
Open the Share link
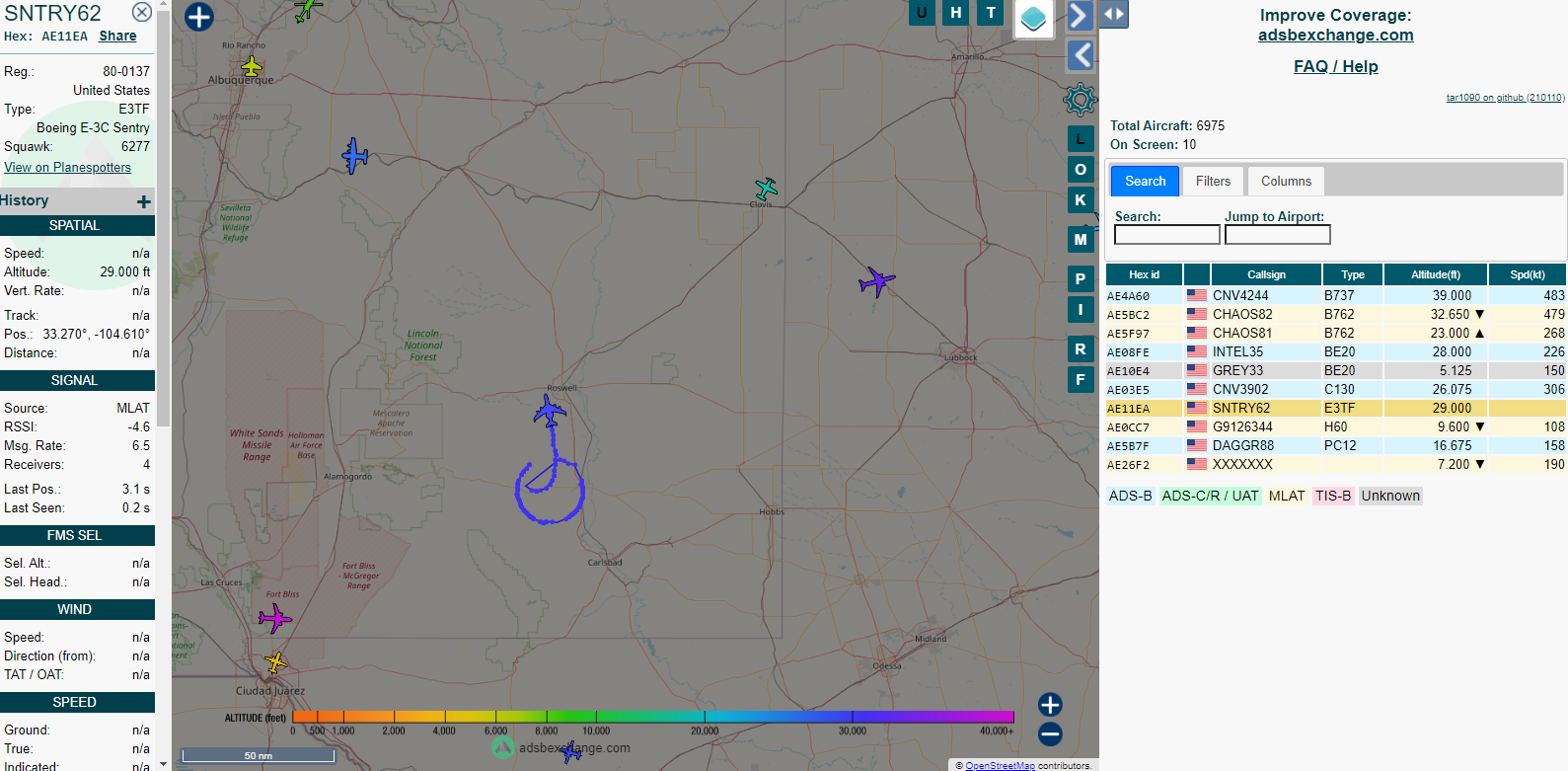[x=117, y=36]
